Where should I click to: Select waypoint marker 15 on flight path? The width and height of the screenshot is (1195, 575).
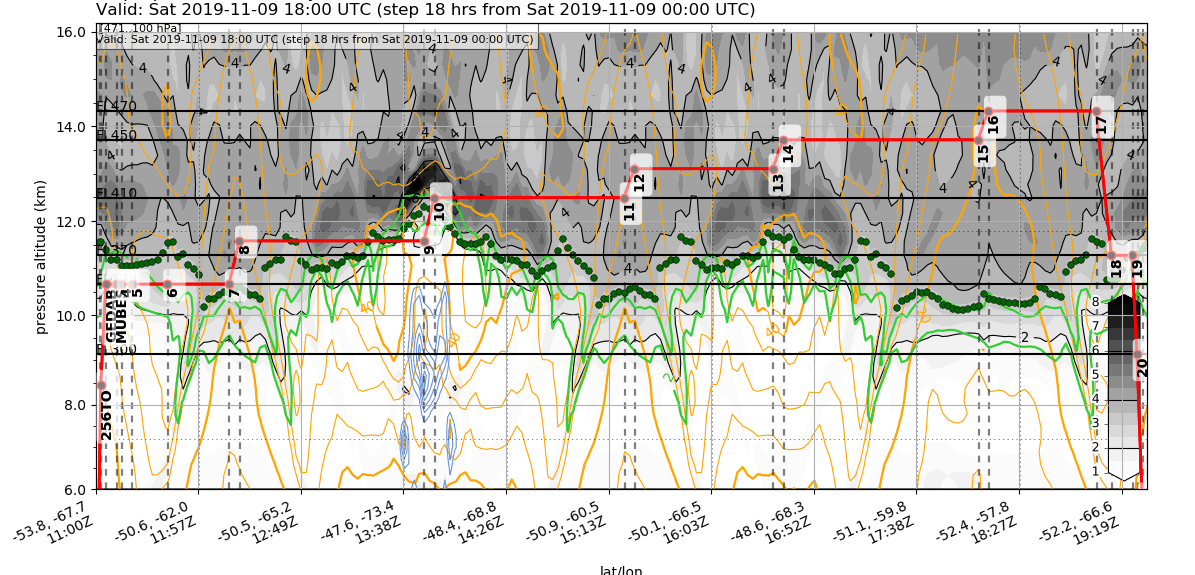pyautogui.click(x=979, y=140)
